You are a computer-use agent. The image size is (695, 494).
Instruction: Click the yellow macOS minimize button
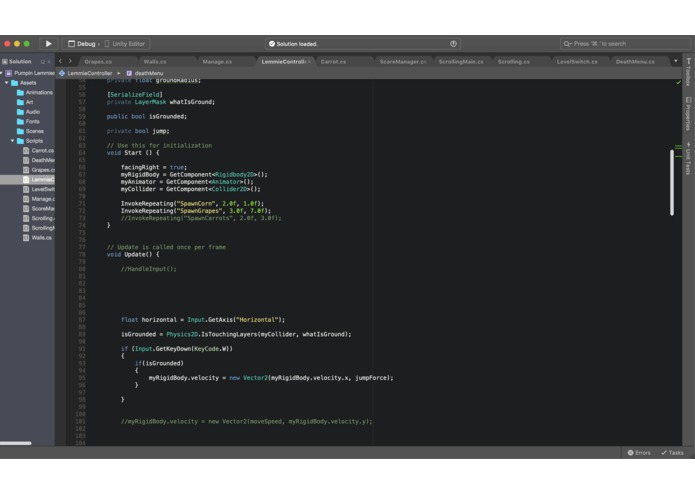(17, 44)
